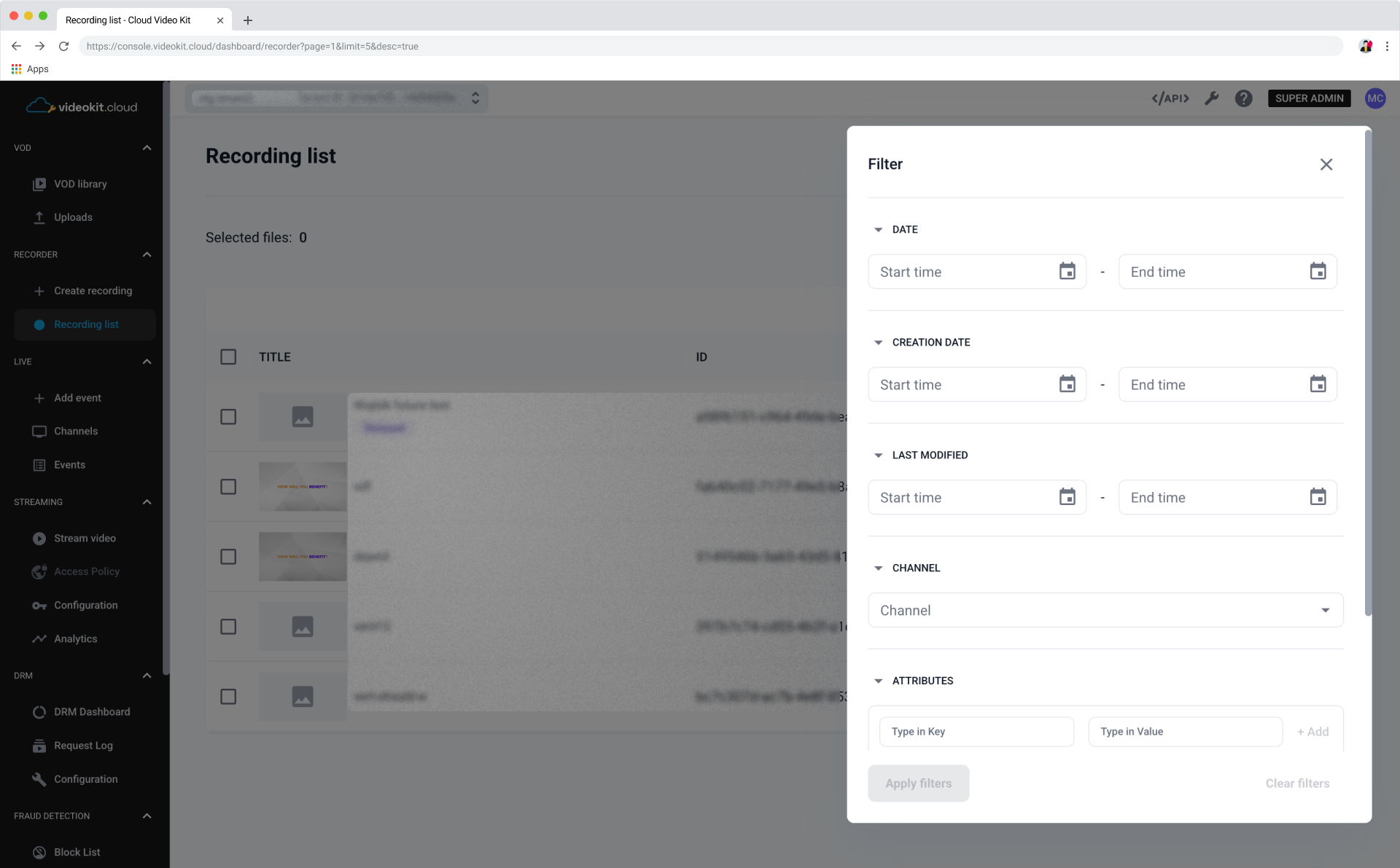The image size is (1400, 868).
Task: Collapse the DATE filter section
Action: click(879, 230)
